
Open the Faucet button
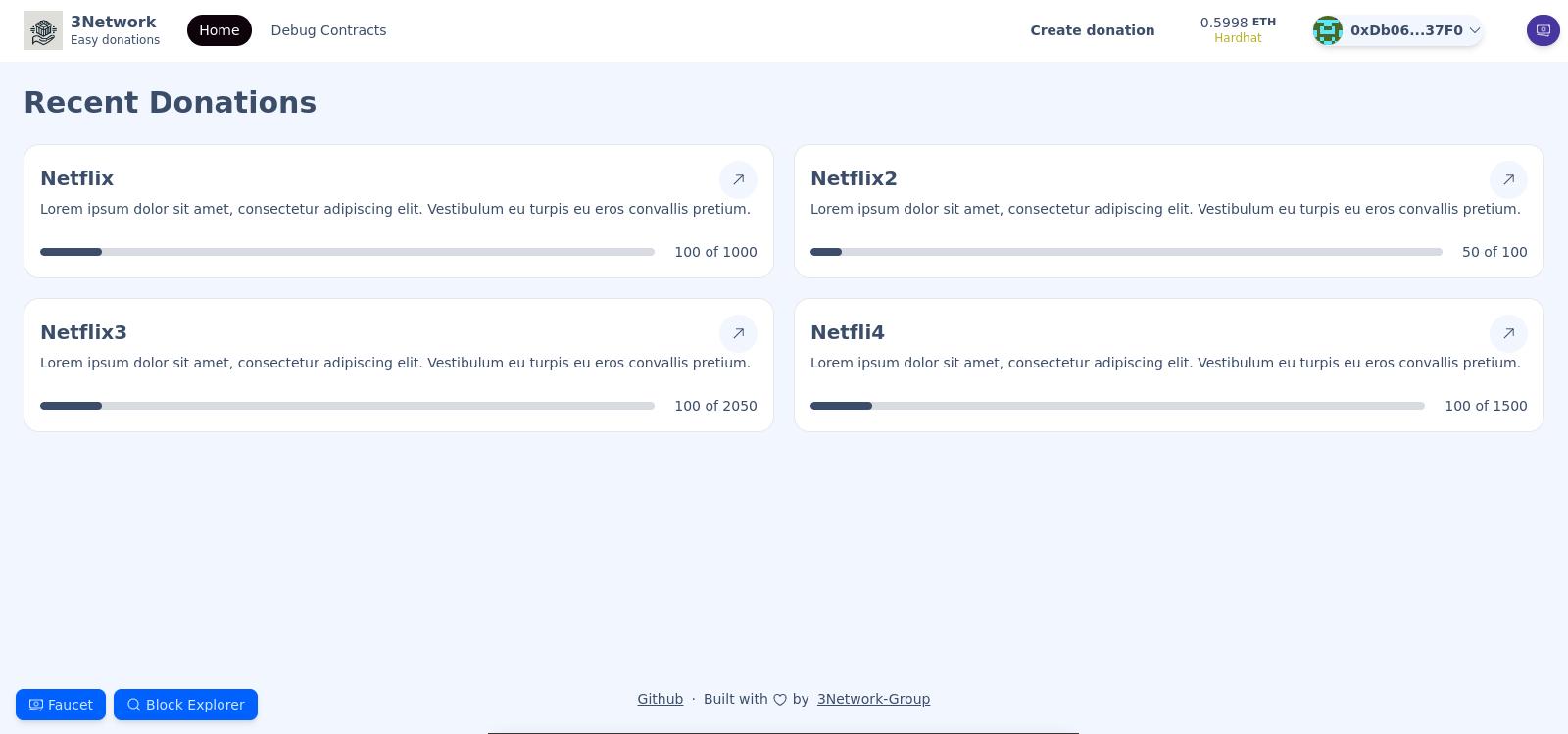click(61, 705)
